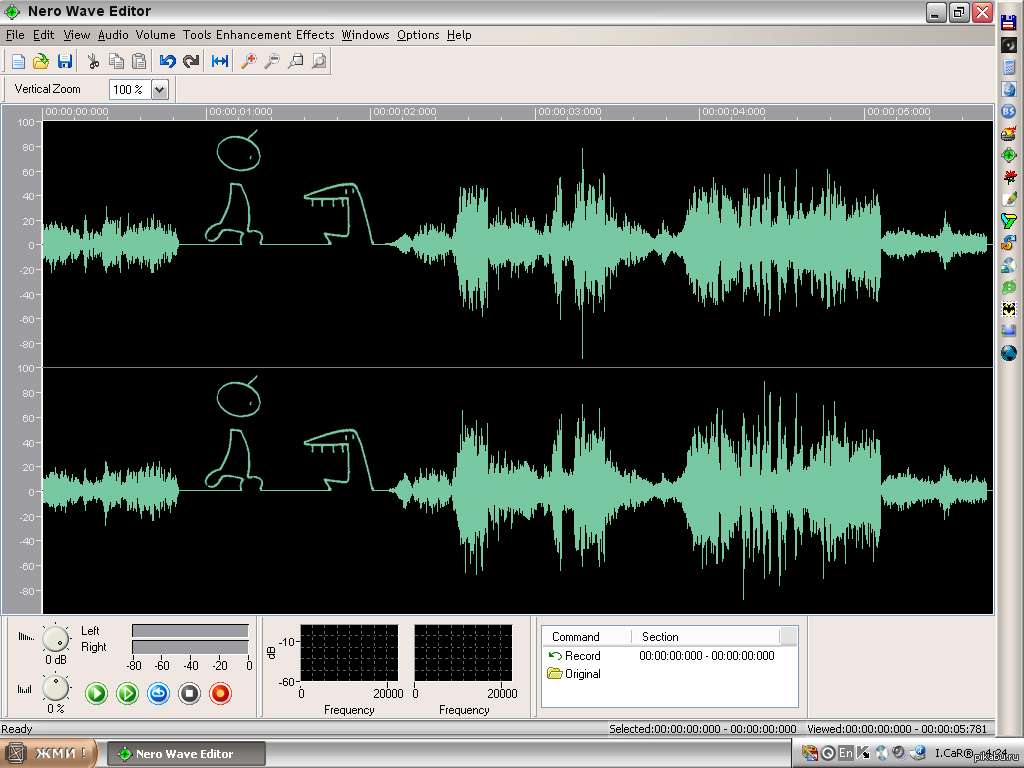Viewport: 1024px width, 768px height.
Task: Open an audio file via folder icon
Action: 41,61
